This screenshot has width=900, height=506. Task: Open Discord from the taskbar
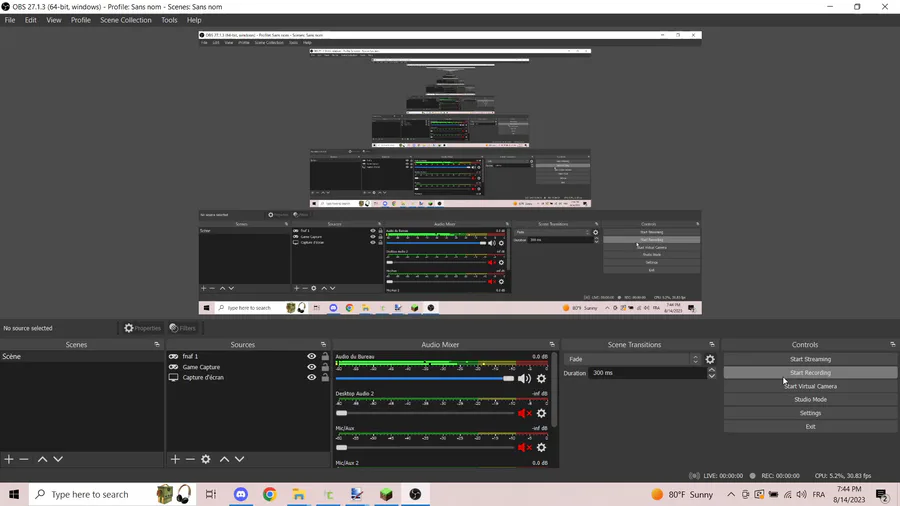coord(240,495)
